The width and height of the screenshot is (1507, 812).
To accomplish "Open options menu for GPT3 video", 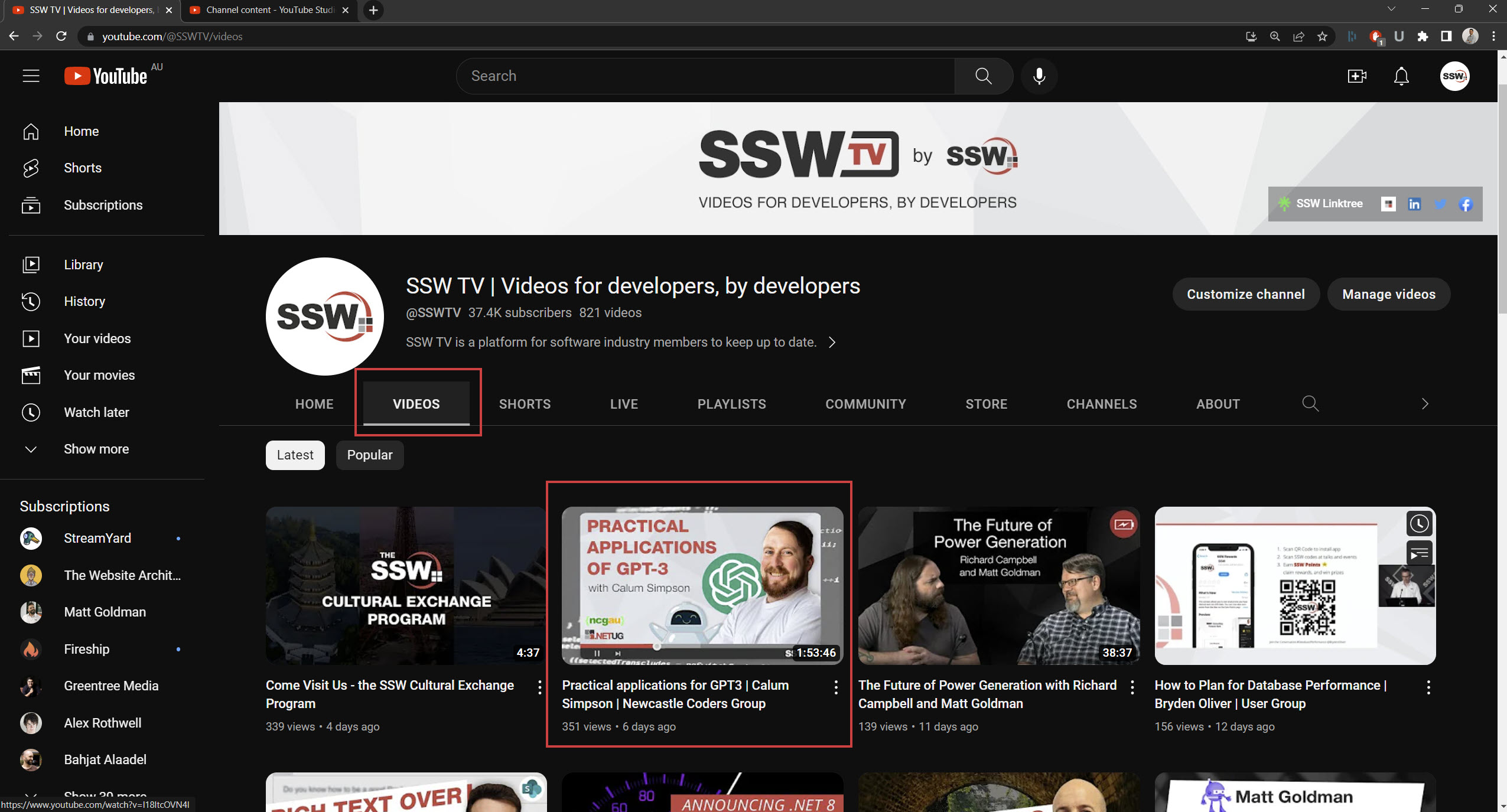I will (836, 687).
